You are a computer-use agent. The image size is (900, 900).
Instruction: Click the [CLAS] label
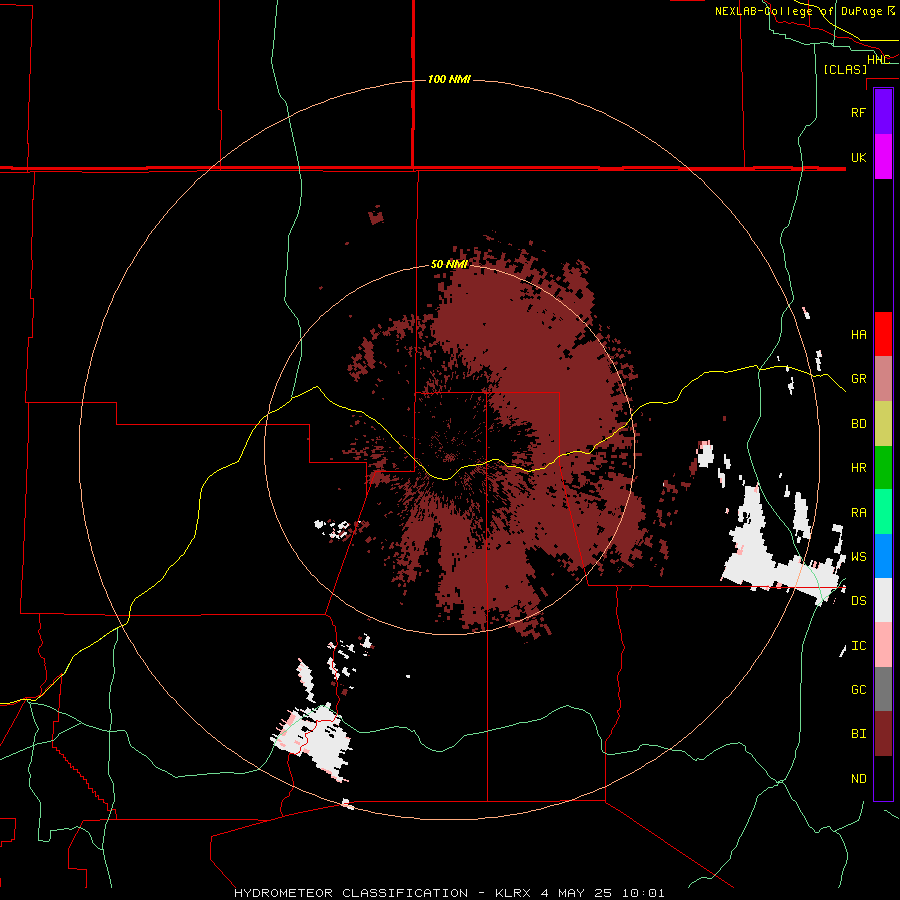pyautogui.click(x=845, y=69)
